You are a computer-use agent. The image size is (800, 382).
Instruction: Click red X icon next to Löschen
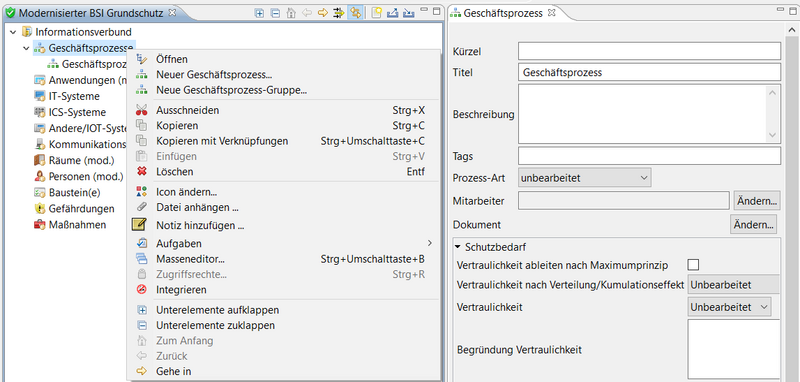[x=141, y=172]
